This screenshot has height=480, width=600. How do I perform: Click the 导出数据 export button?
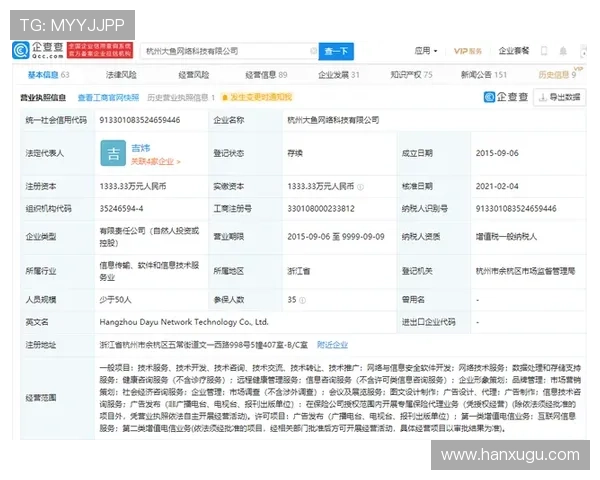559,97
